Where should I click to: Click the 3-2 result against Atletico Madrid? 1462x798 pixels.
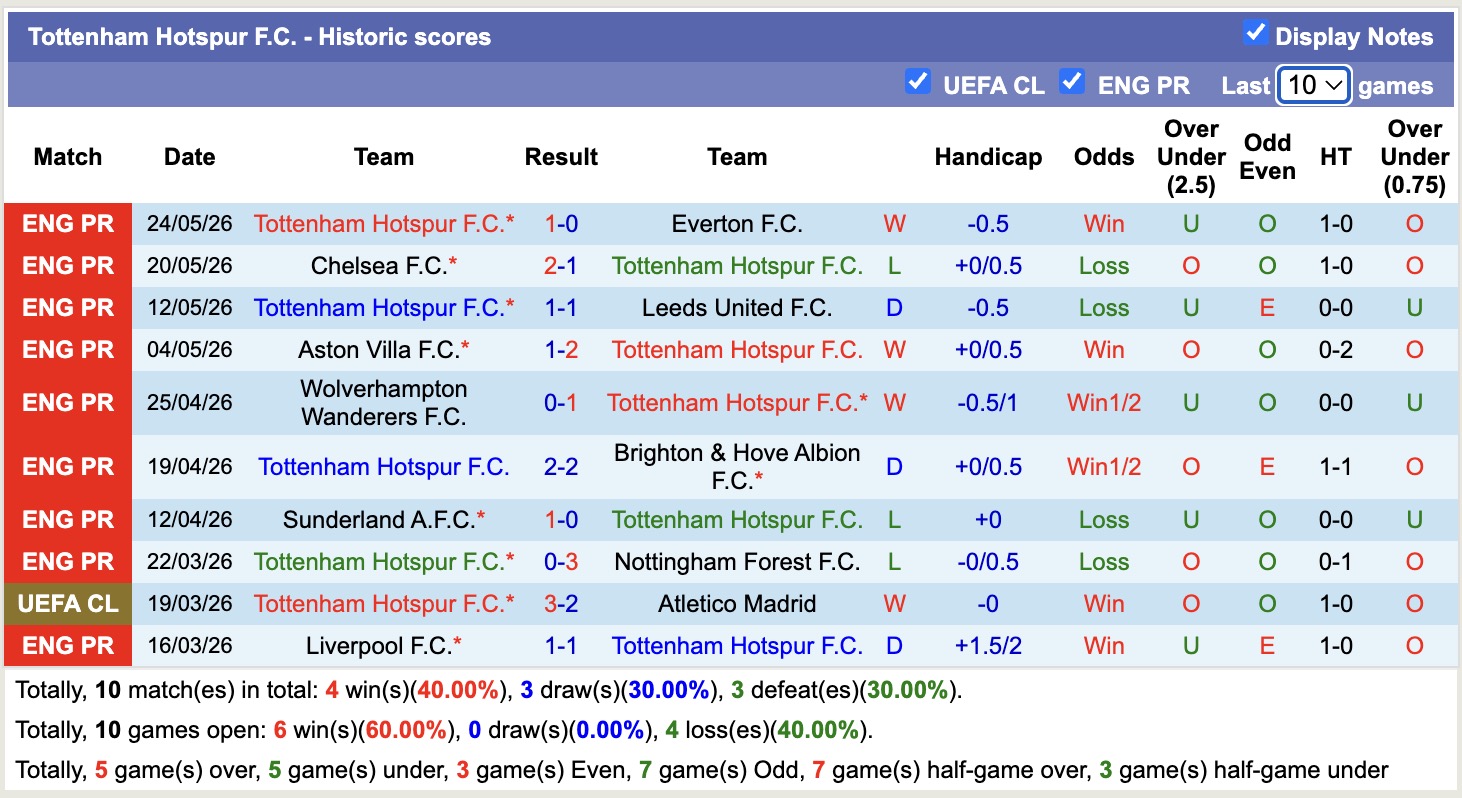point(561,604)
